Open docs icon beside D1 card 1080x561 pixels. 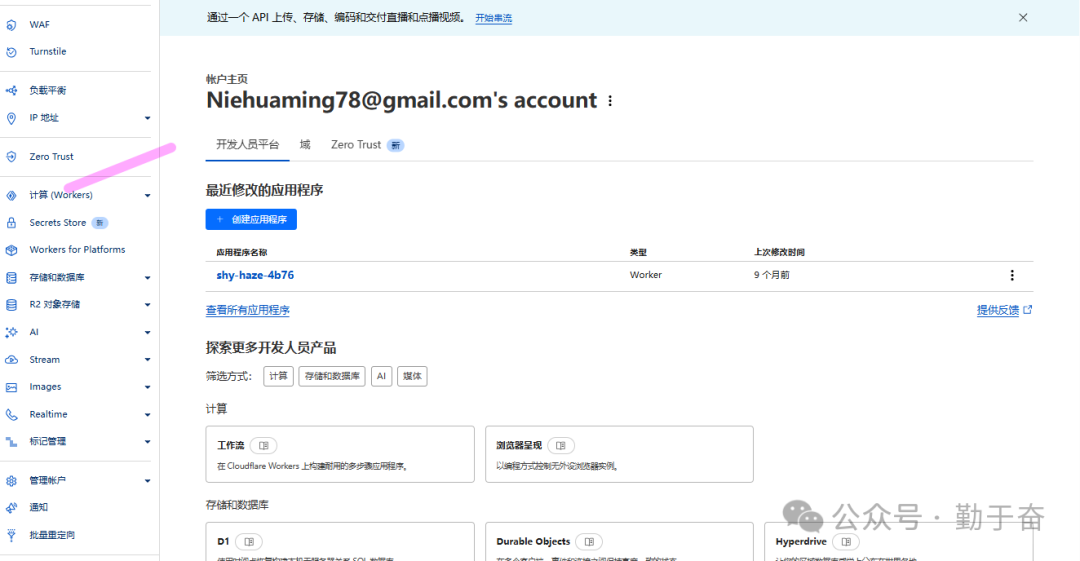pos(249,542)
